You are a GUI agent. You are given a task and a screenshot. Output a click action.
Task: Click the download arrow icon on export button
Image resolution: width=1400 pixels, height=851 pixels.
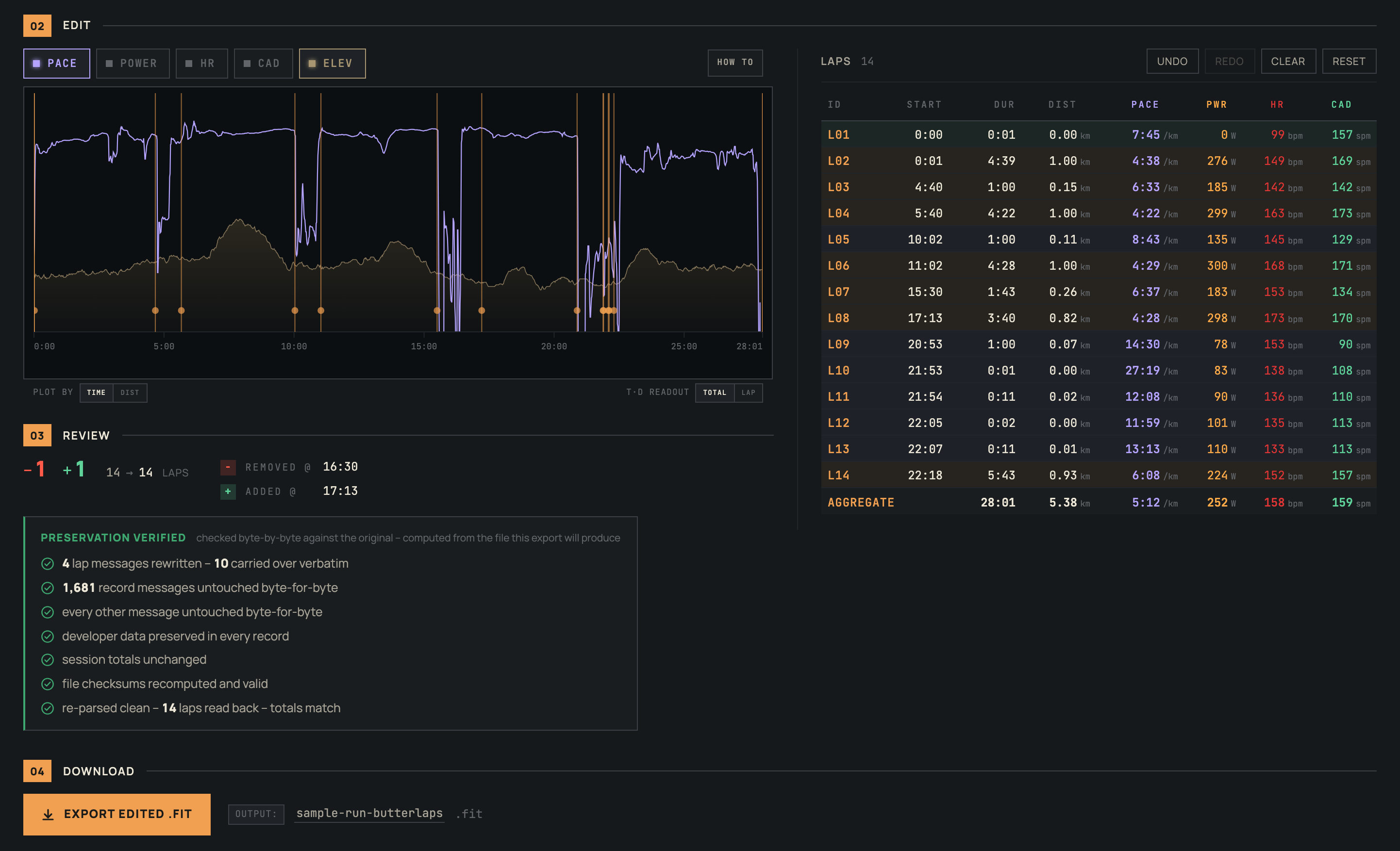click(48, 815)
